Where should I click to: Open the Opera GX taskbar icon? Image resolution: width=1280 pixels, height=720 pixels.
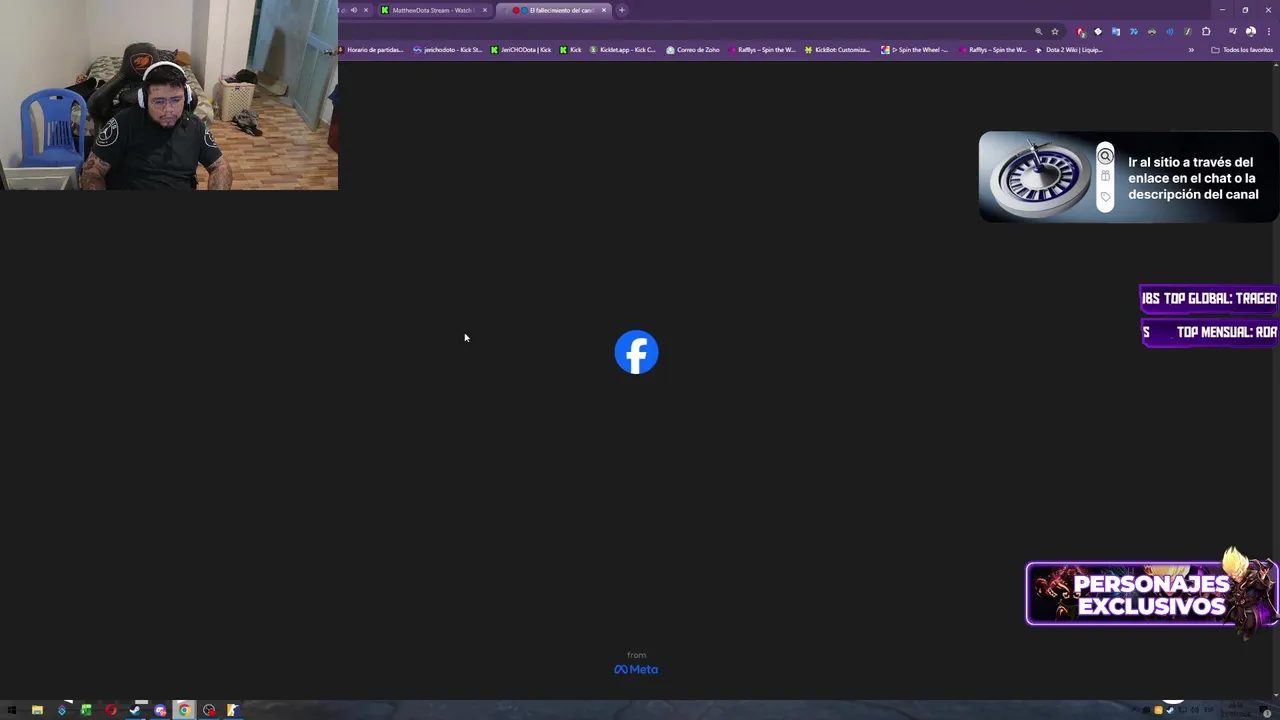pyautogui.click(x=111, y=710)
